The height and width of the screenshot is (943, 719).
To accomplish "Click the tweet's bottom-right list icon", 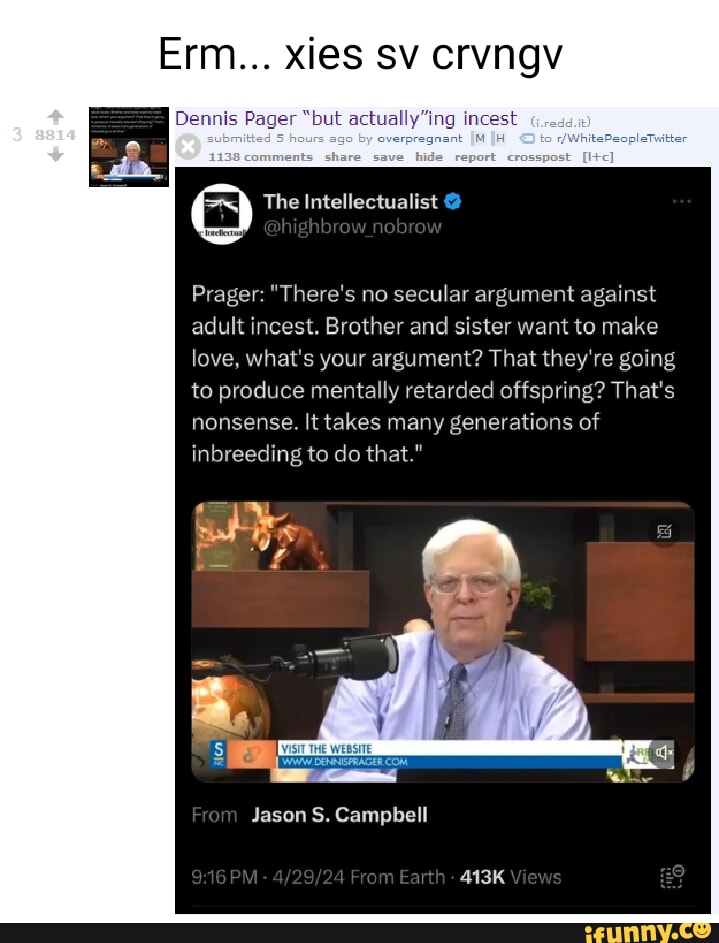I will coord(672,876).
